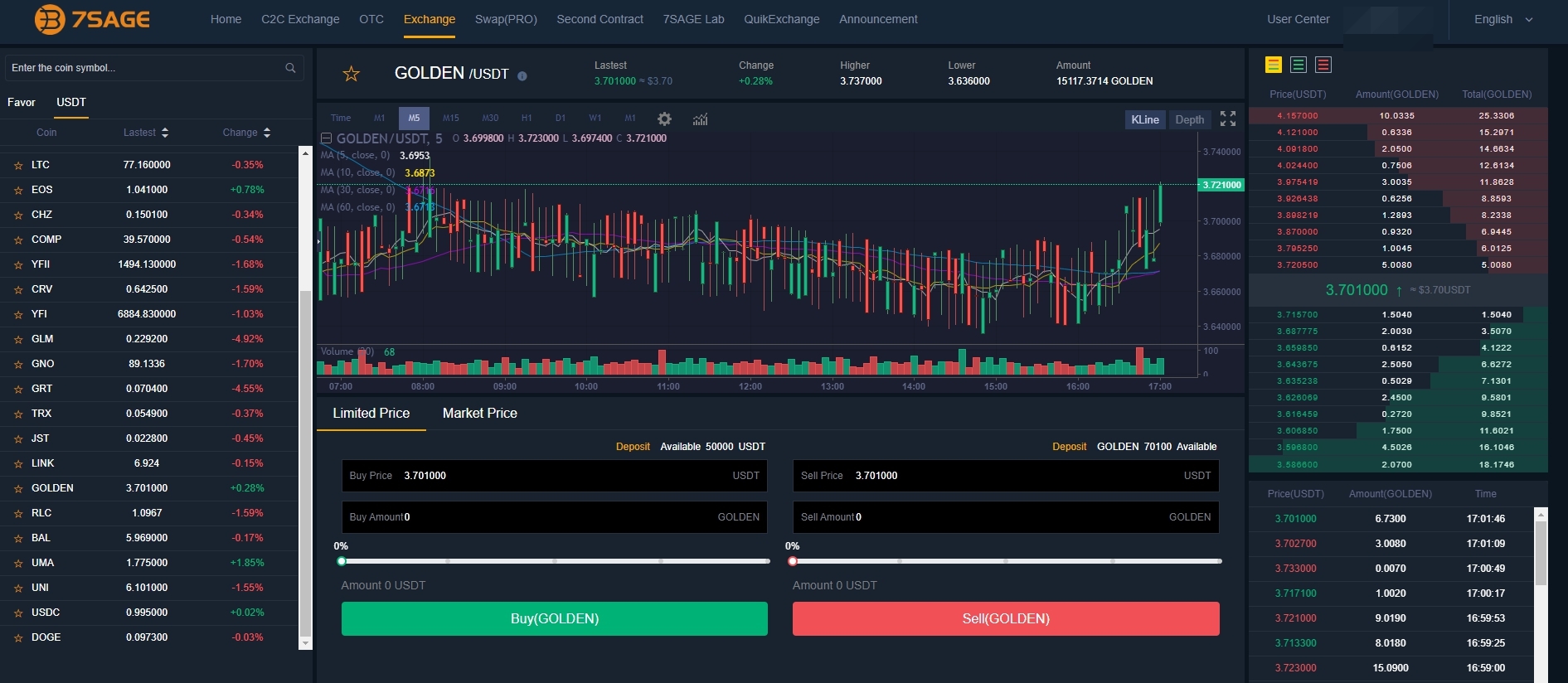The height and width of the screenshot is (683, 1568).
Task: Select the D1 chart interval
Action: point(561,119)
